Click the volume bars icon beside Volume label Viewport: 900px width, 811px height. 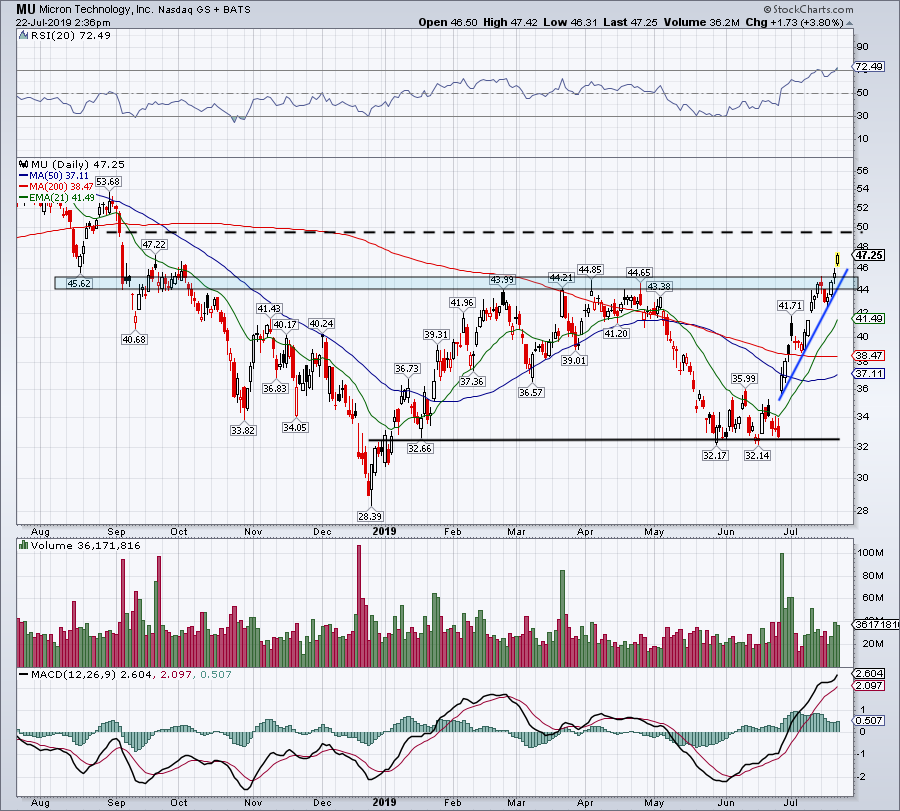tap(24, 546)
